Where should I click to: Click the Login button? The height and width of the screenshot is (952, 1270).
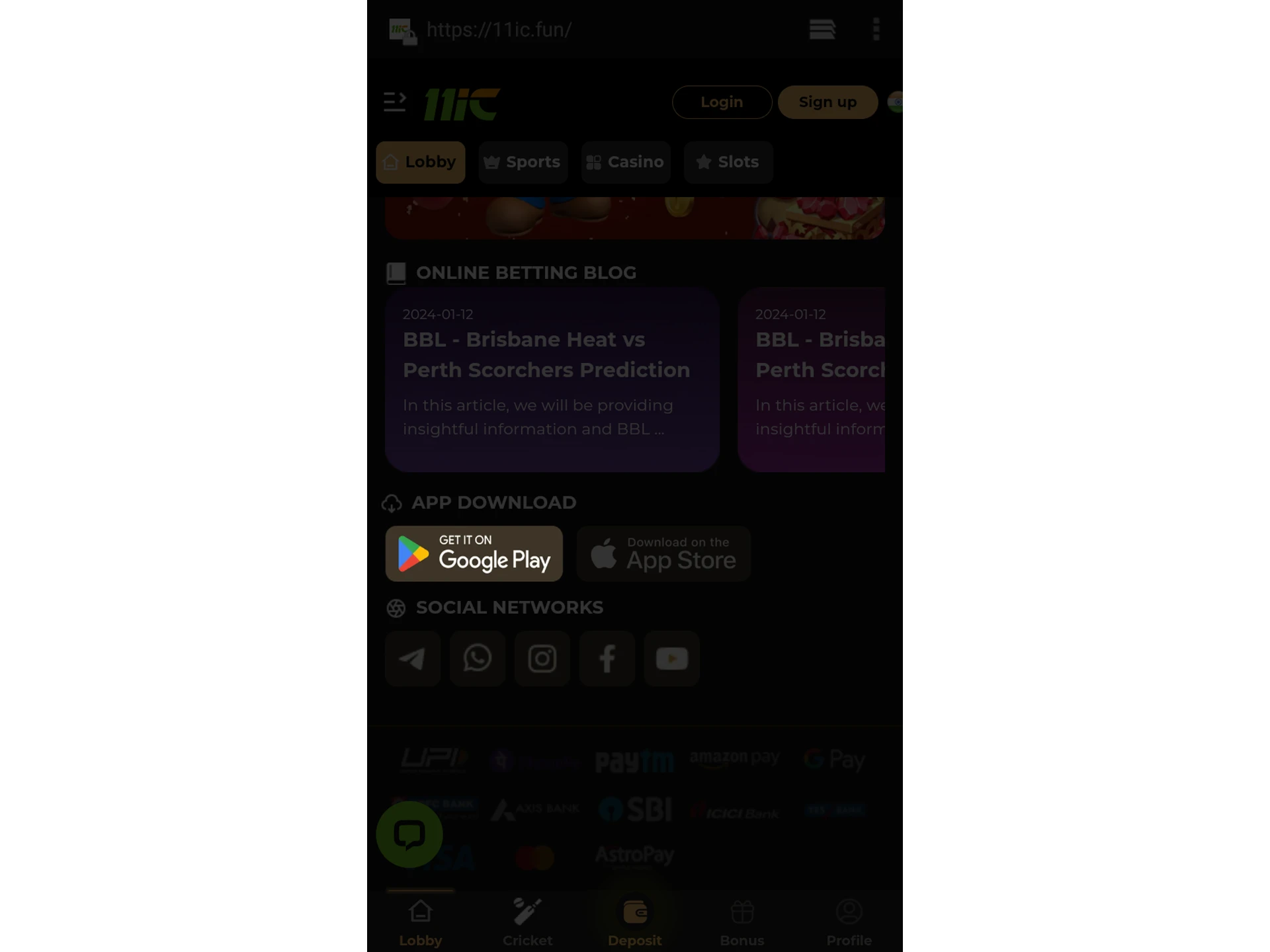(721, 101)
